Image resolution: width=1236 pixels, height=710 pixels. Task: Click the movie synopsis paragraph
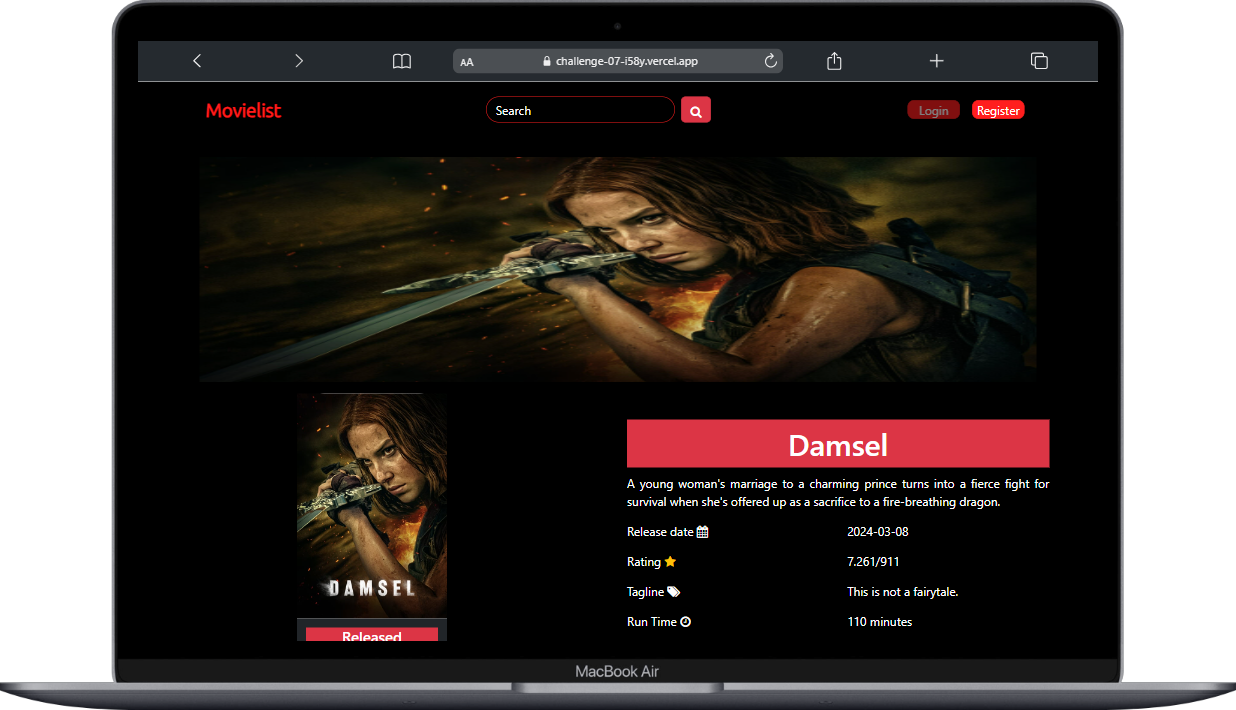coord(838,493)
